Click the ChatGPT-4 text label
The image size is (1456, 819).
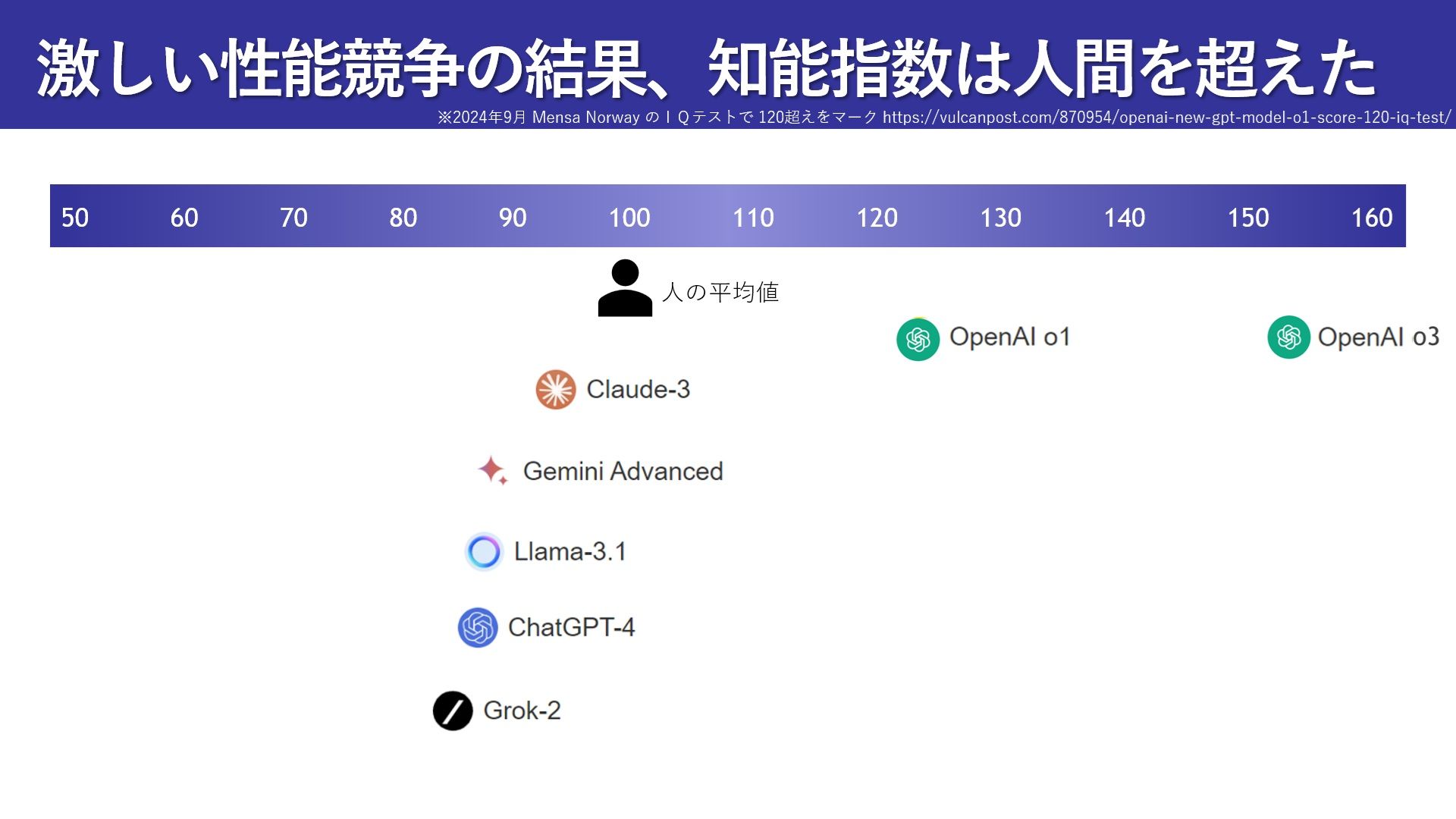(x=572, y=627)
